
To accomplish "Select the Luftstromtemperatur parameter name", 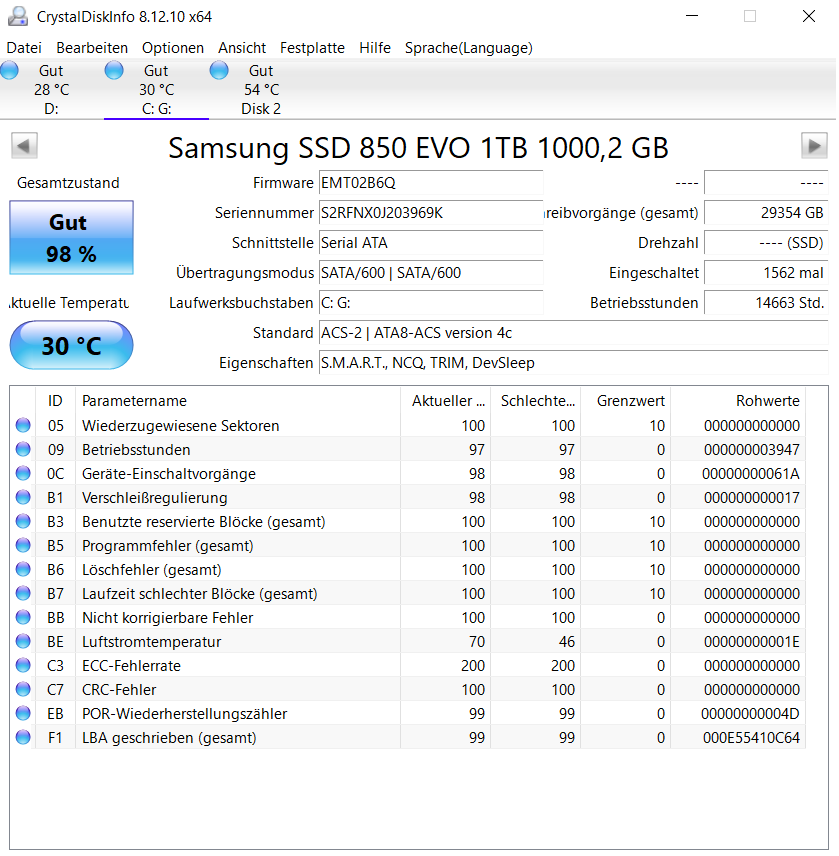I will [151, 641].
